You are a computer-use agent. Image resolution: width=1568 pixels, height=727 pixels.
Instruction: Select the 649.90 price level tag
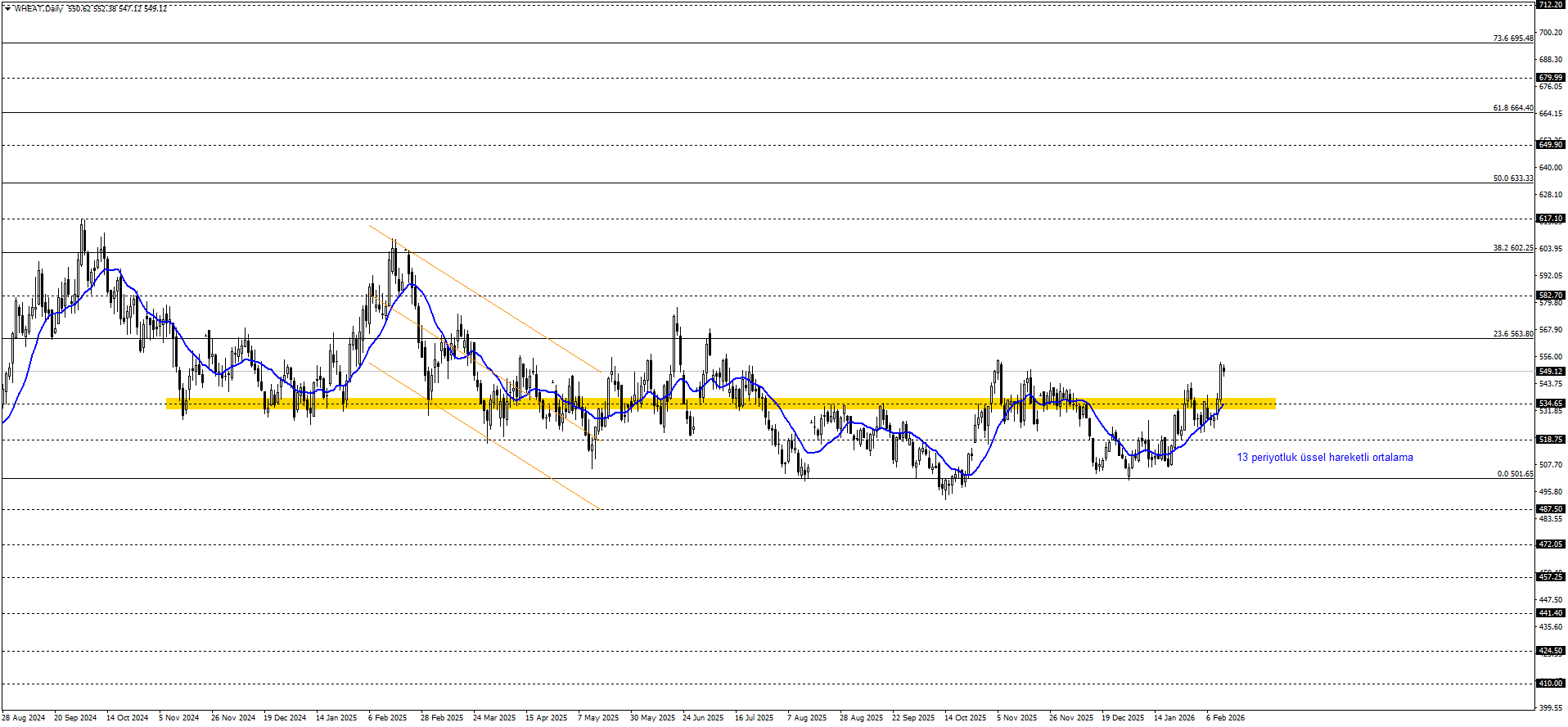[x=1551, y=145]
